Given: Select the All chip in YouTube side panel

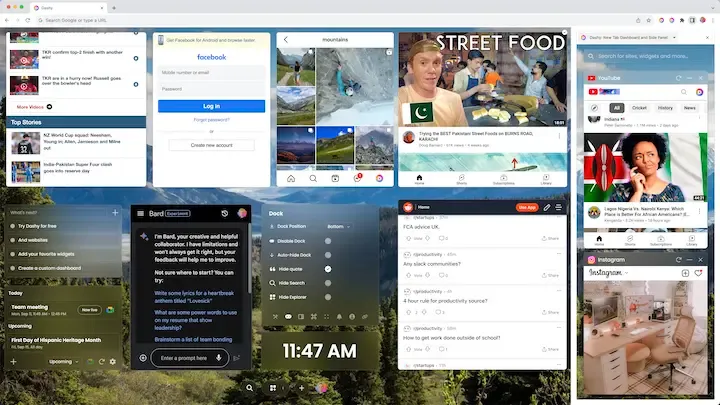Looking at the screenshot, I should (x=617, y=108).
